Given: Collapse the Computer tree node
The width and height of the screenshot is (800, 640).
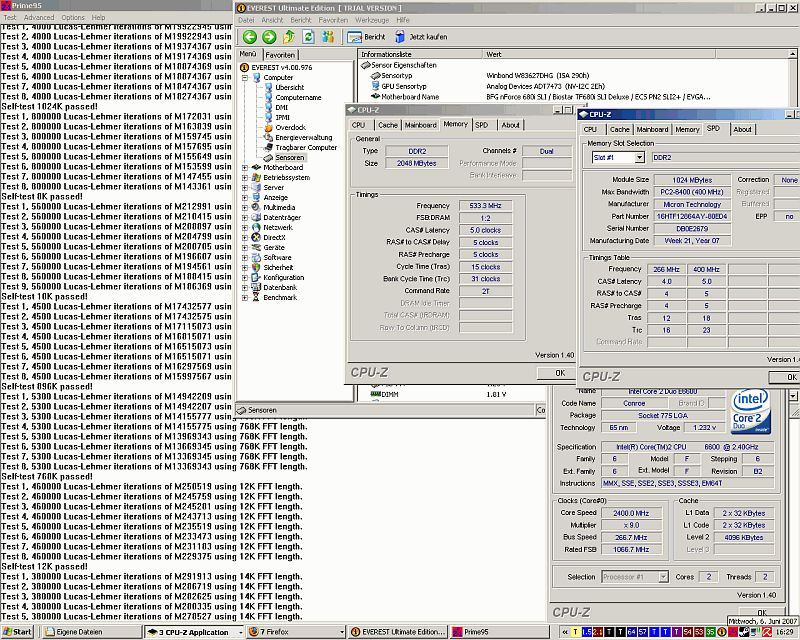Looking at the screenshot, I should 245,78.
